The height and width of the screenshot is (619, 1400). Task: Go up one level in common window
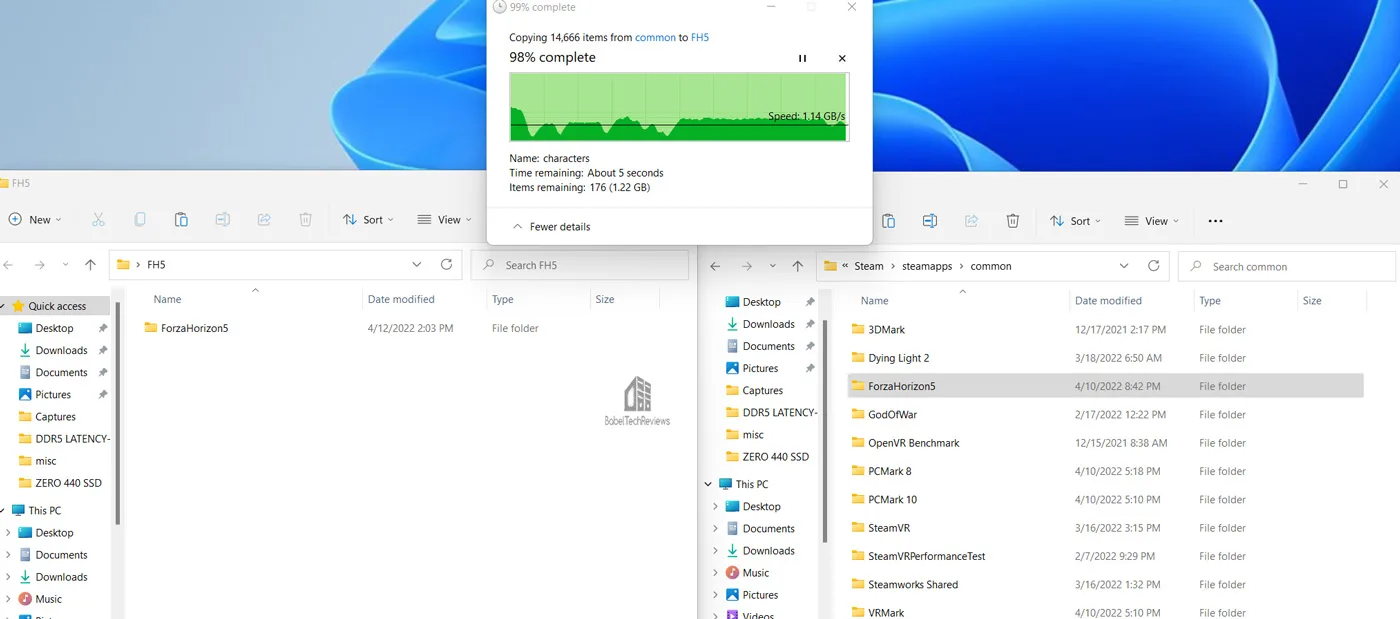[797, 266]
